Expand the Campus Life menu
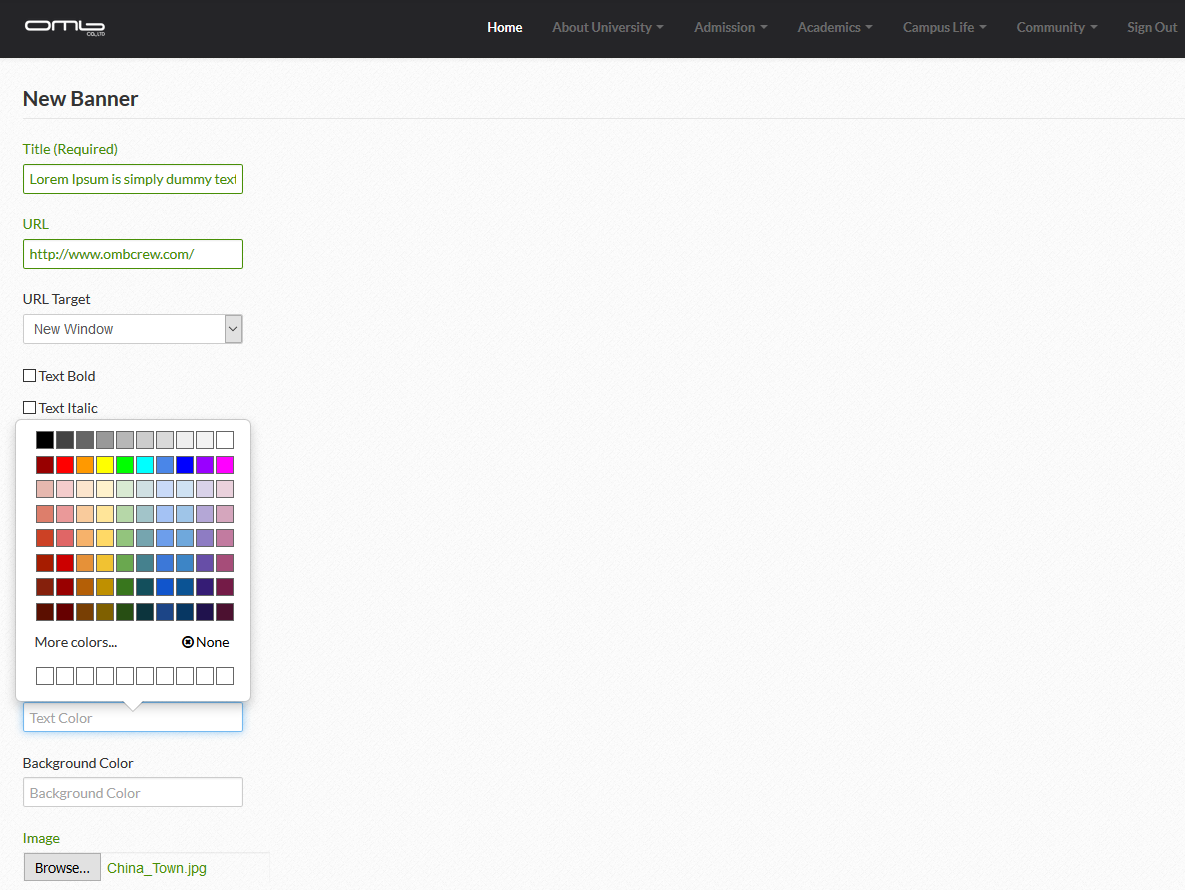 944,27
